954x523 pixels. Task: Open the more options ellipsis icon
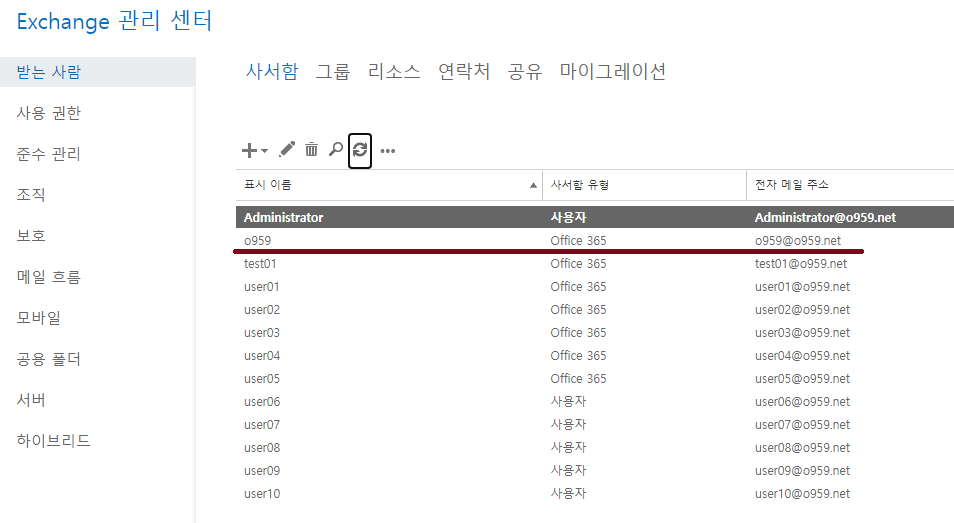pos(388,151)
